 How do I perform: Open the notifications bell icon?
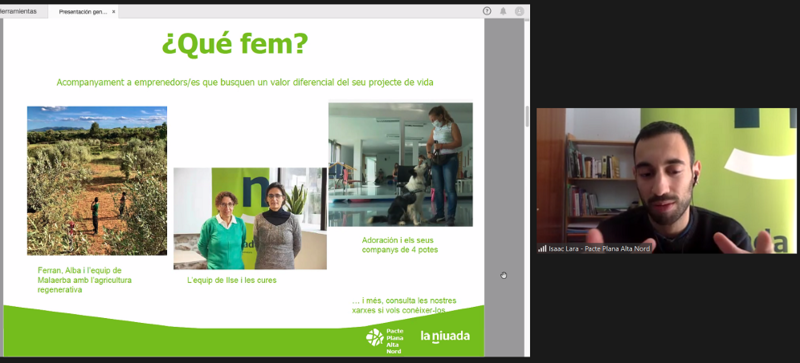[x=503, y=11]
